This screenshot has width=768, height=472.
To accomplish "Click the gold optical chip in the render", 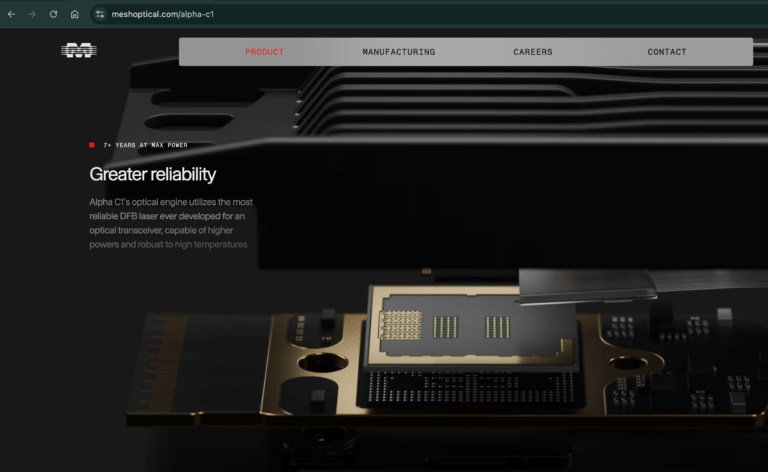I will click(473, 325).
